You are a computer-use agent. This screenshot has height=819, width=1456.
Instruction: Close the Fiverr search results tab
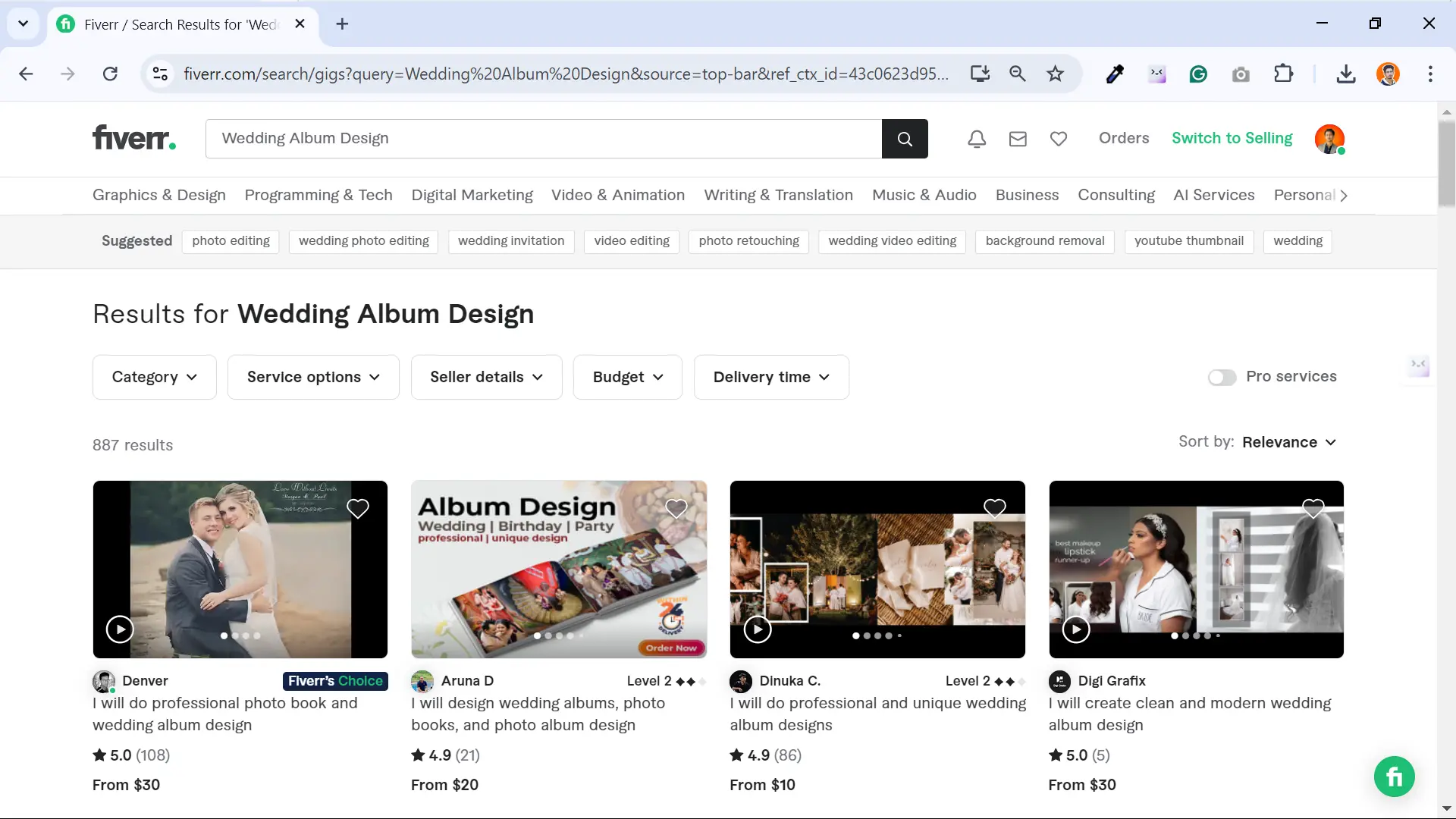point(300,24)
